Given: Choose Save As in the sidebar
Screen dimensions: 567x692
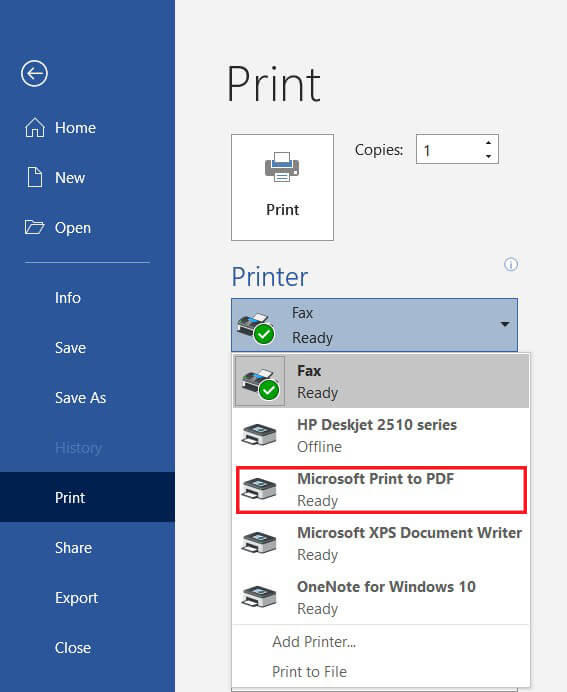Looking at the screenshot, I should pos(87,398).
